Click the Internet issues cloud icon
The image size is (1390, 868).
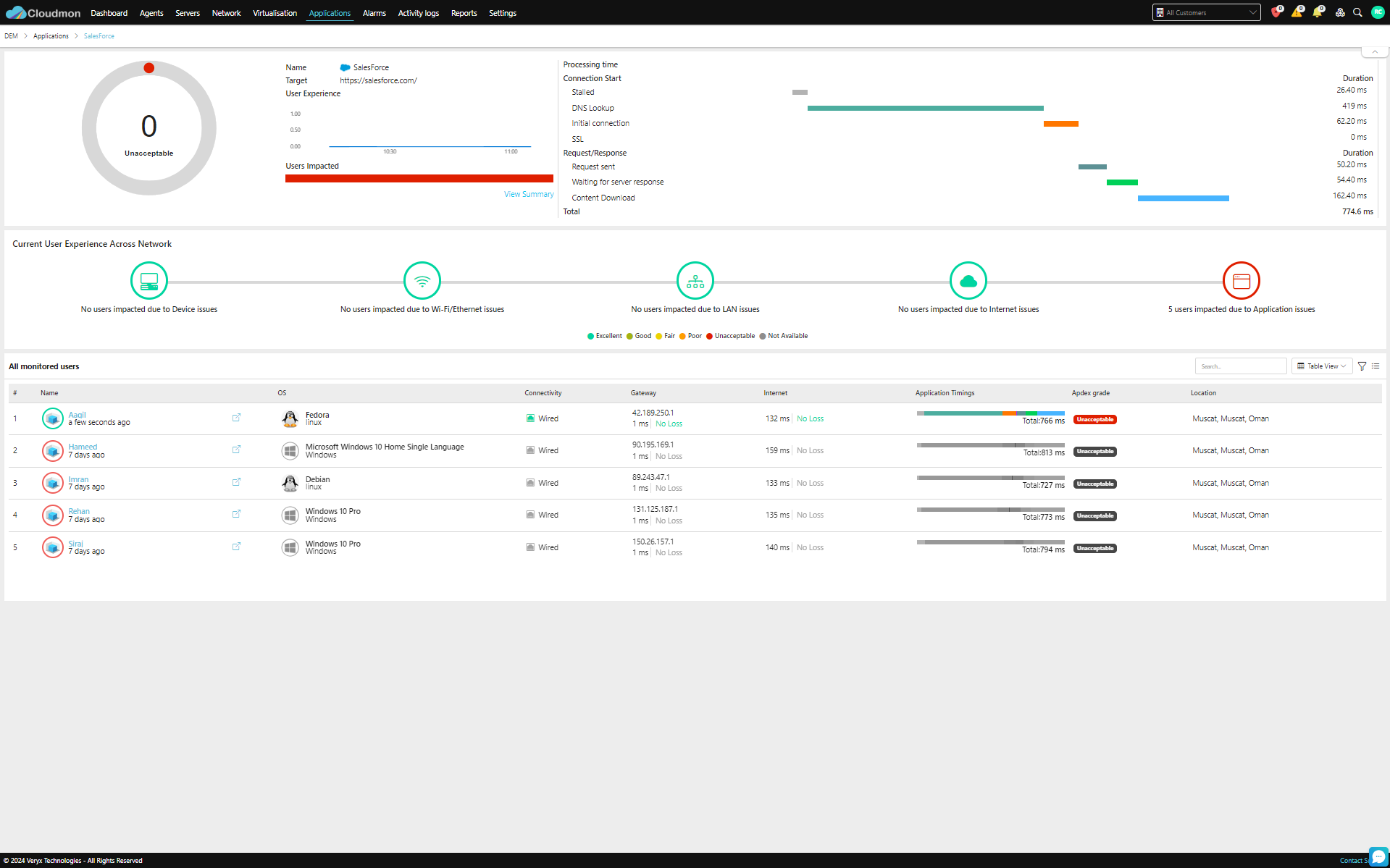click(x=968, y=280)
